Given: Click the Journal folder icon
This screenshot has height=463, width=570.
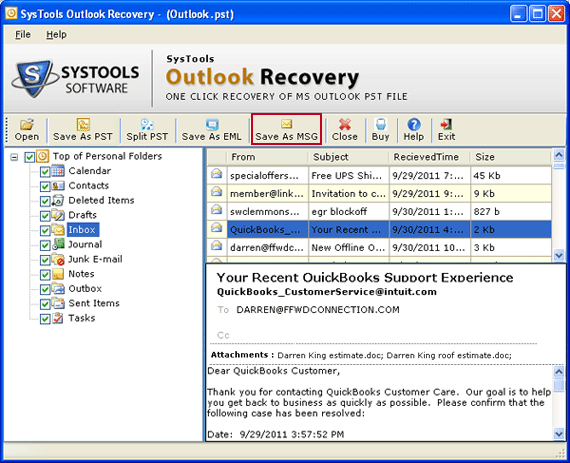Looking at the screenshot, I should (x=58, y=244).
